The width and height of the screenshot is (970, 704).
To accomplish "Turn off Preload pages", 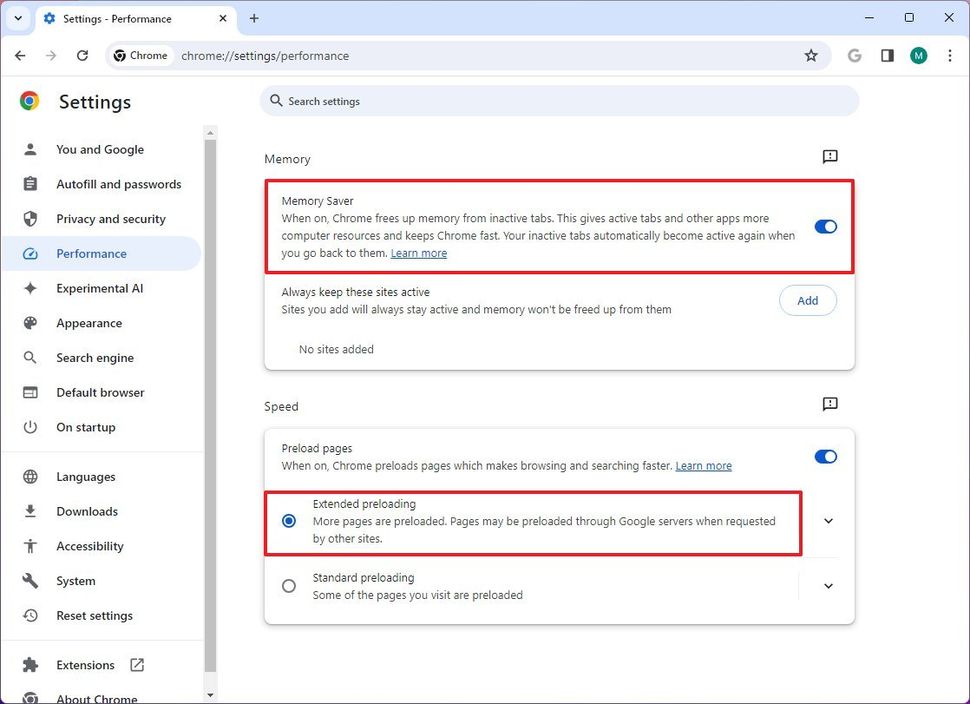I will pos(825,456).
